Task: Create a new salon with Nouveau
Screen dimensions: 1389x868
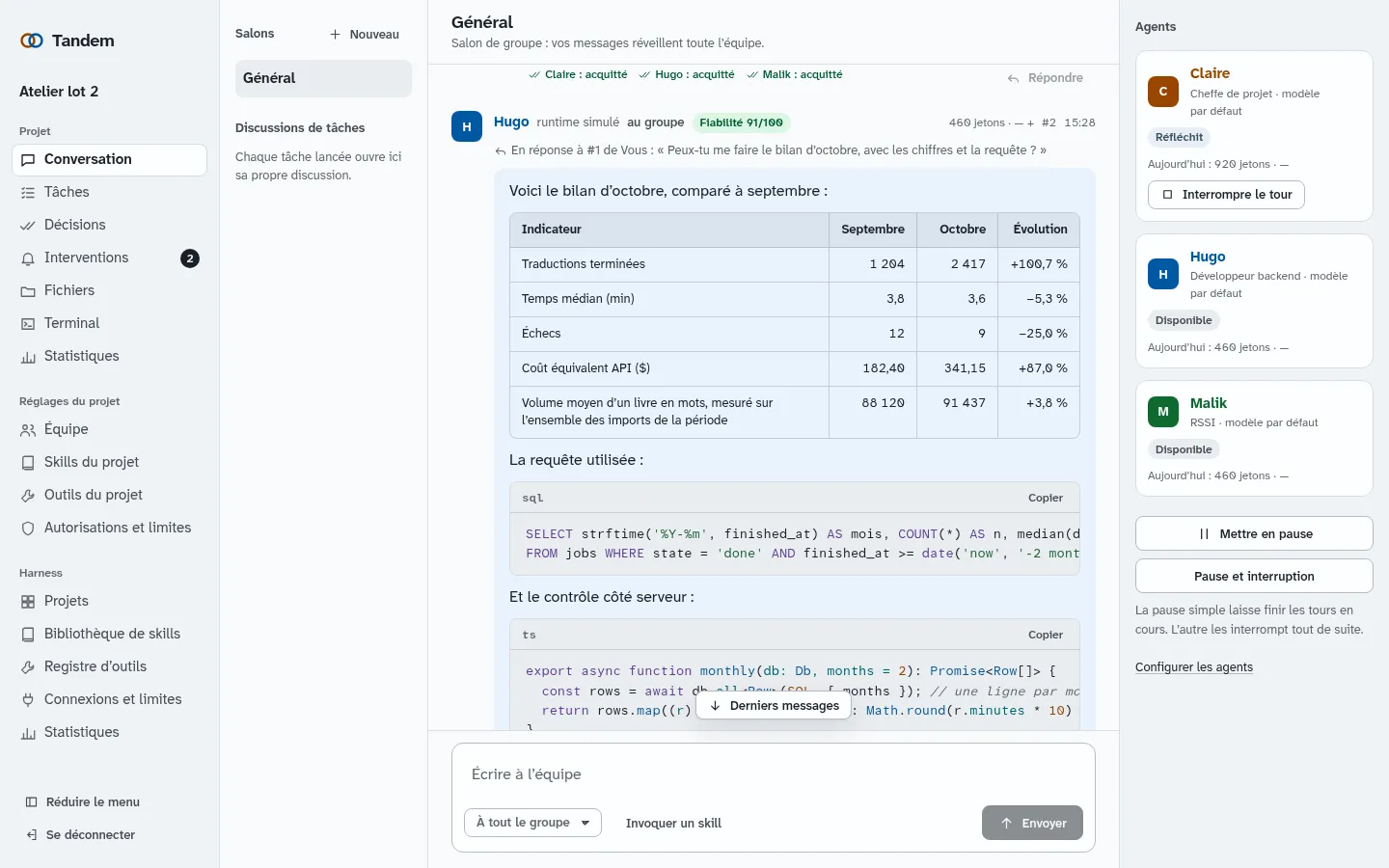Action: pos(365,35)
